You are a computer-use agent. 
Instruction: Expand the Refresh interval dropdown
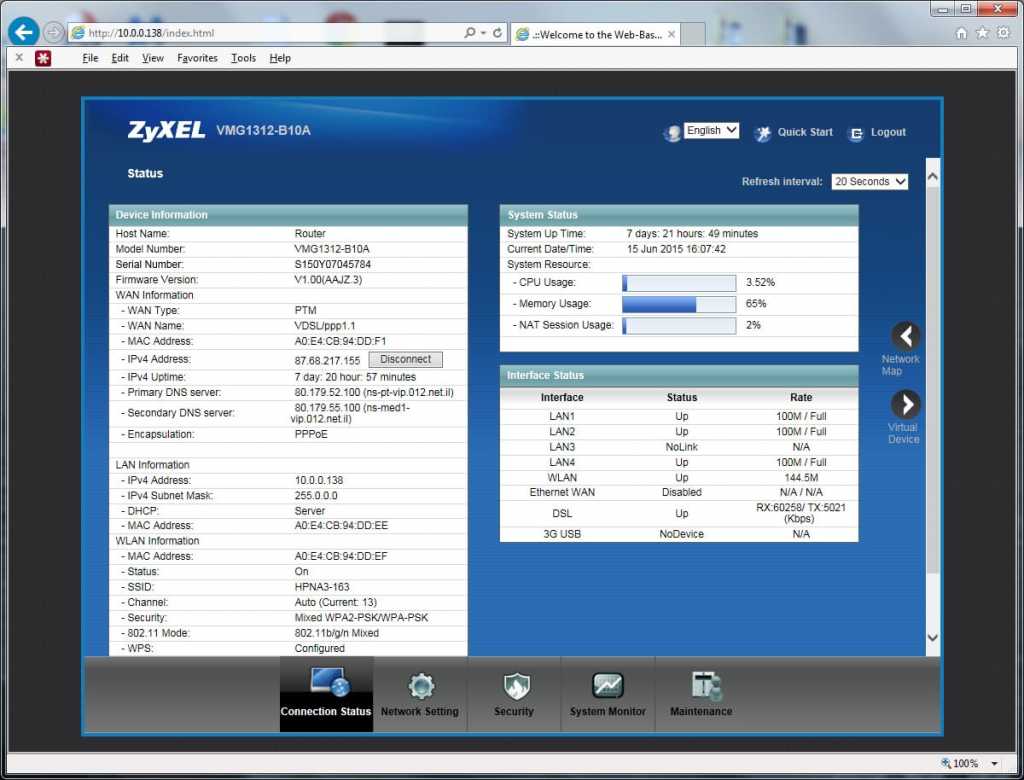[869, 182]
